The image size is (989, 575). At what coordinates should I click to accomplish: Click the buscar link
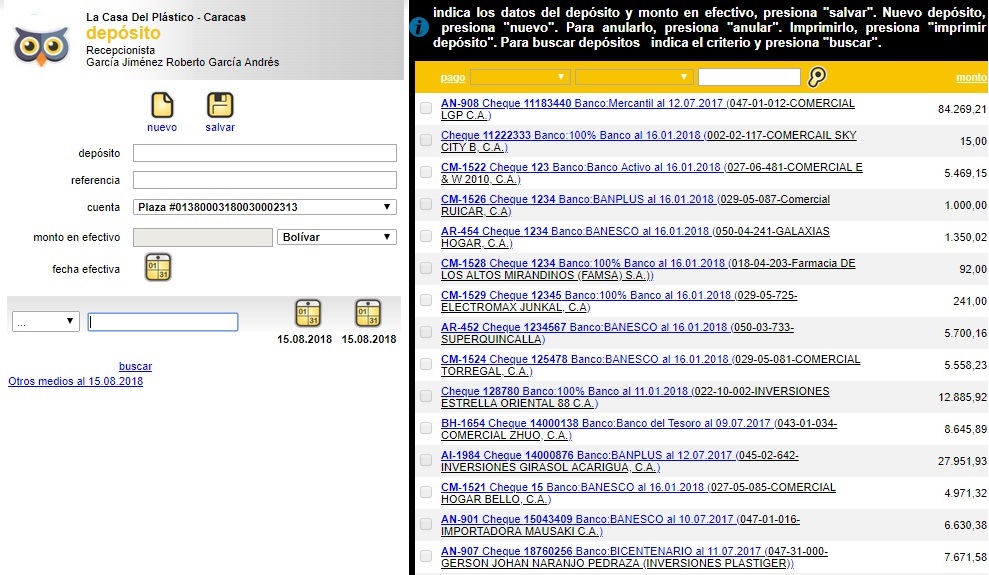tap(135, 366)
